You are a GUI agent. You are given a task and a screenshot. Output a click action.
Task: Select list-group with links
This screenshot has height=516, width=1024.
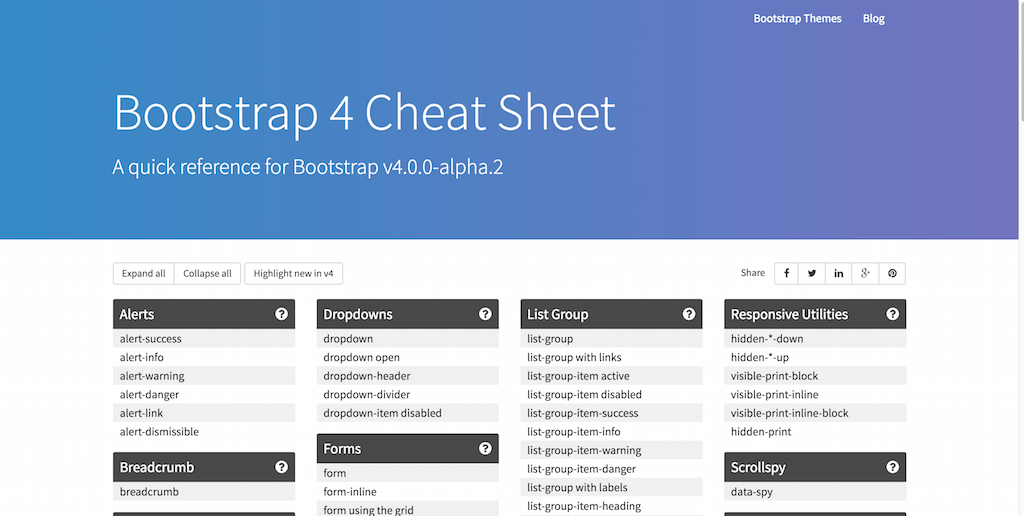pos(611,357)
